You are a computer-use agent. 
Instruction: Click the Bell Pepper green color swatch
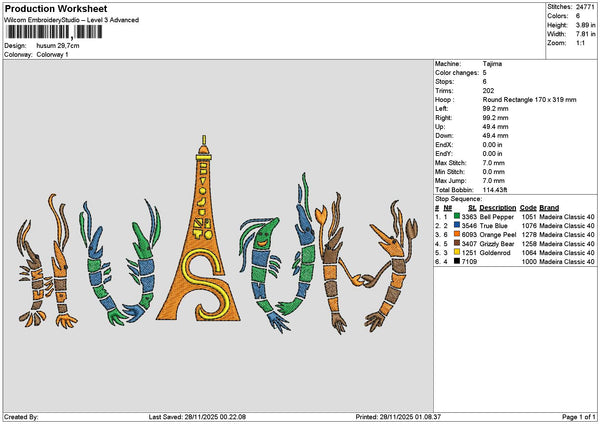(456, 242)
